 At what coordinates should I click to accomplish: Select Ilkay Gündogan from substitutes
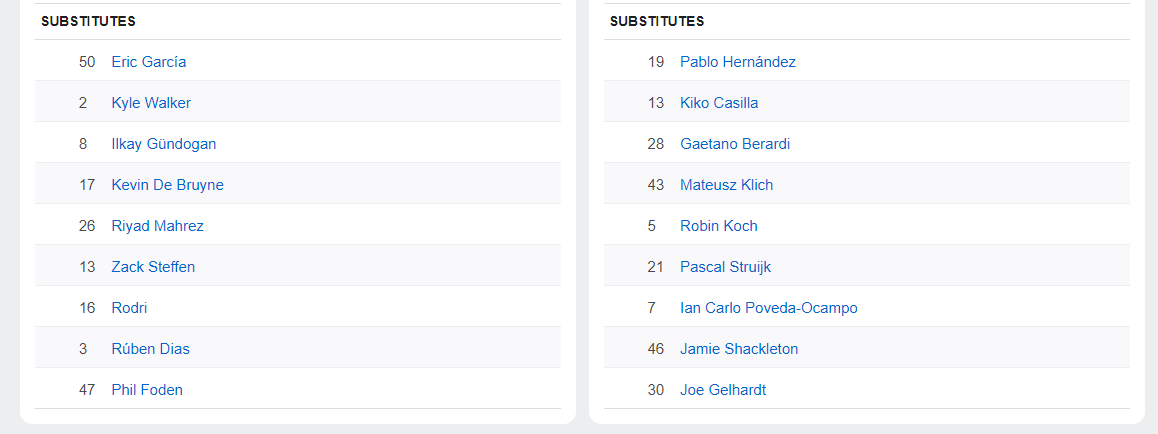click(x=163, y=144)
